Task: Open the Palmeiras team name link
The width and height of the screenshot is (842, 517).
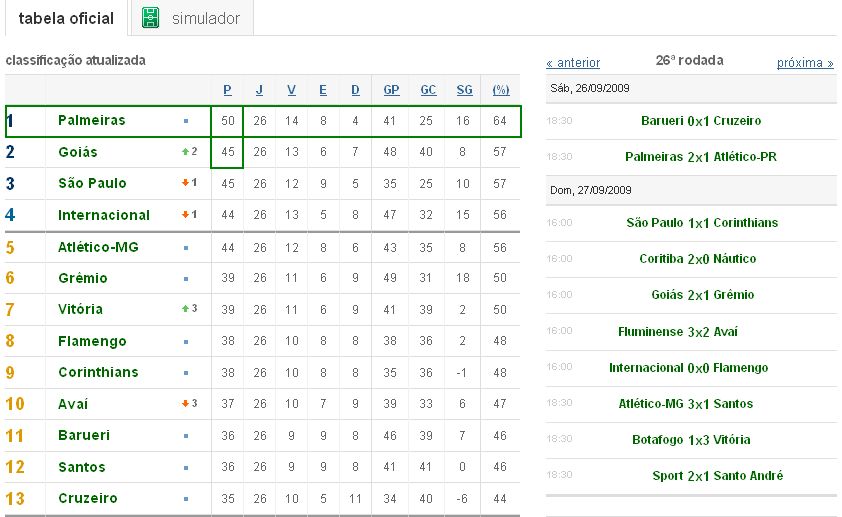Action: coord(92,120)
